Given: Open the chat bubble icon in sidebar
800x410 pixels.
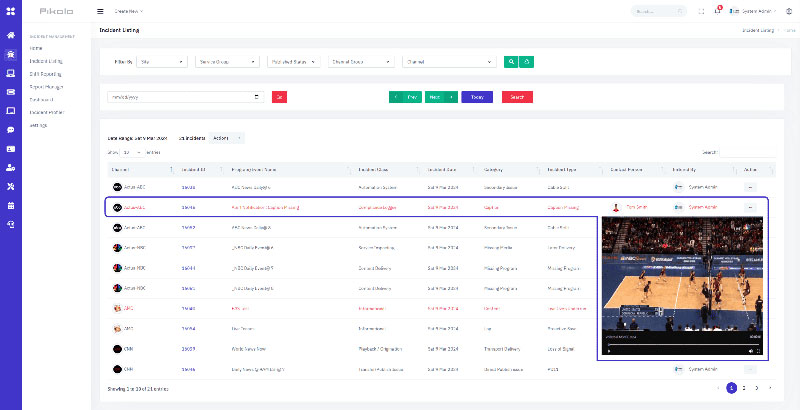Looking at the screenshot, I should [10, 129].
